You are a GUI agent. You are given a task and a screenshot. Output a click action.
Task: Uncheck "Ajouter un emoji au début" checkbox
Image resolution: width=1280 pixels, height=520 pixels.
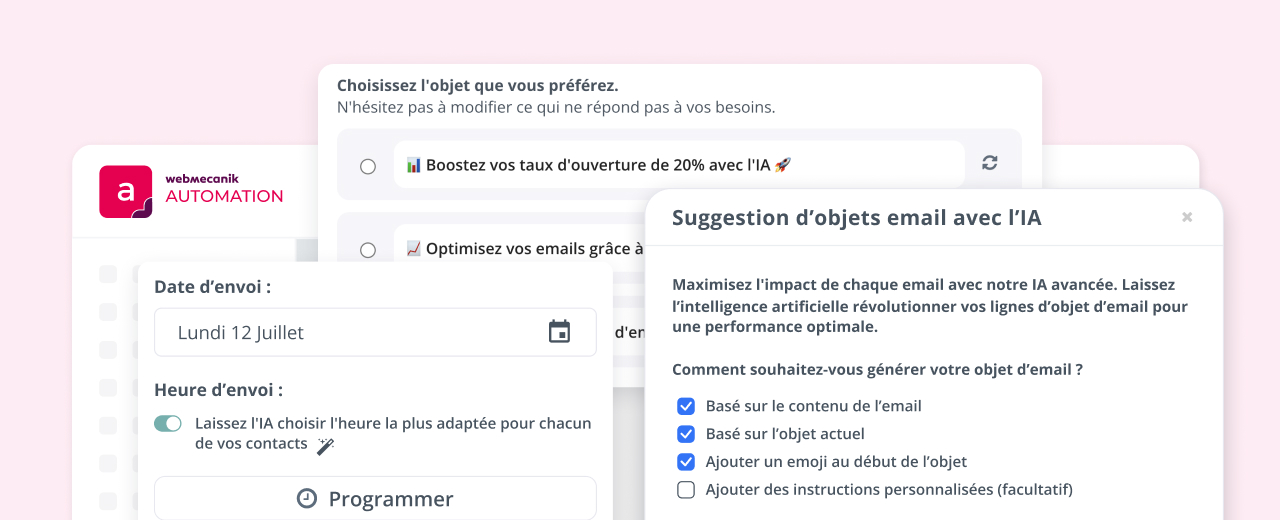click(x=686, y=462)
